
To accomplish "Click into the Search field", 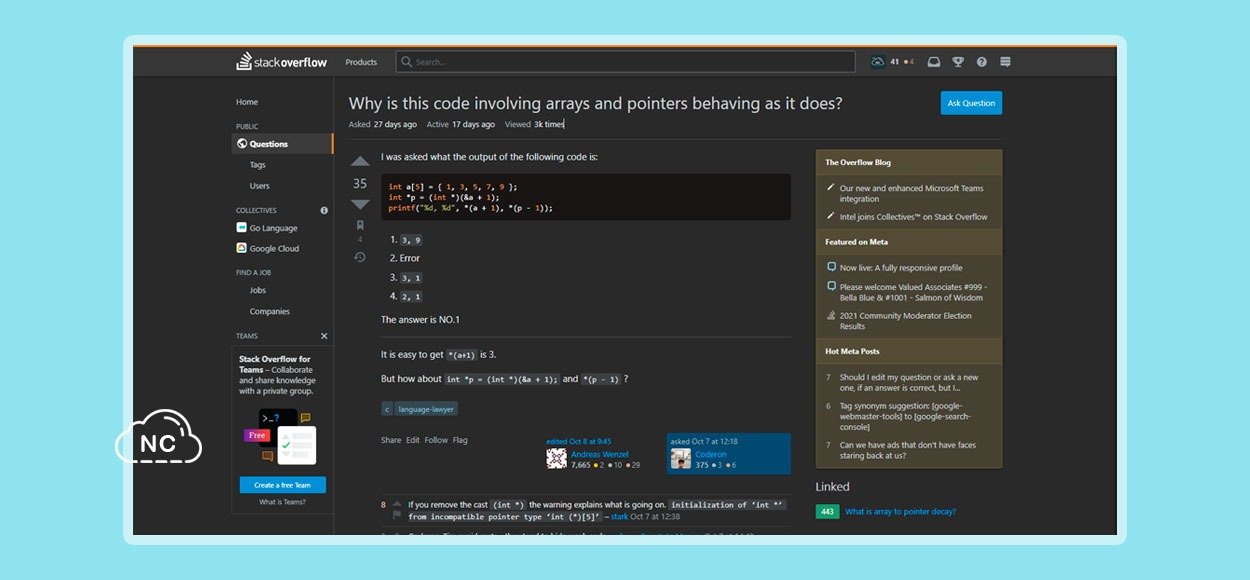I will tap(625, 62).
